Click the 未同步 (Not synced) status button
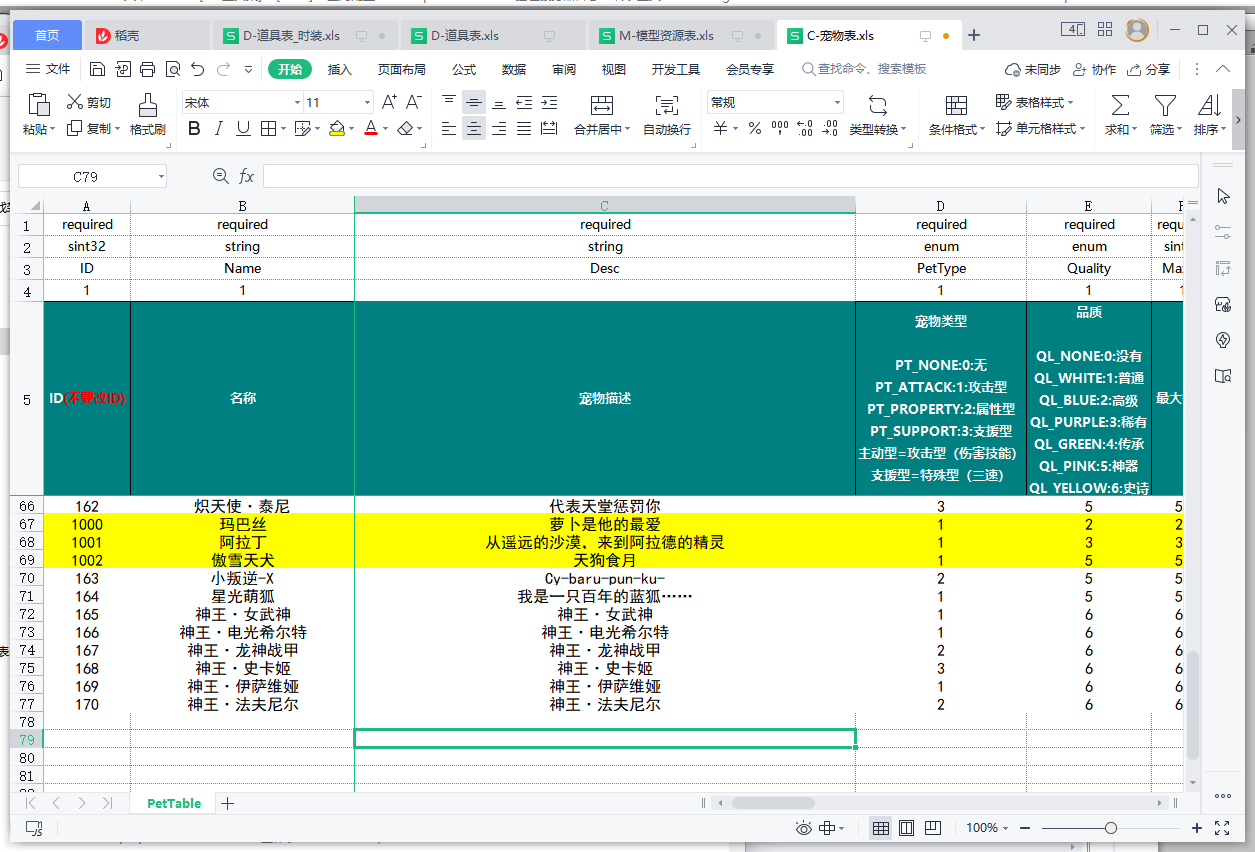This screenshot has width=1255, height=852. pyautogui.click(x=1033, y=69)
